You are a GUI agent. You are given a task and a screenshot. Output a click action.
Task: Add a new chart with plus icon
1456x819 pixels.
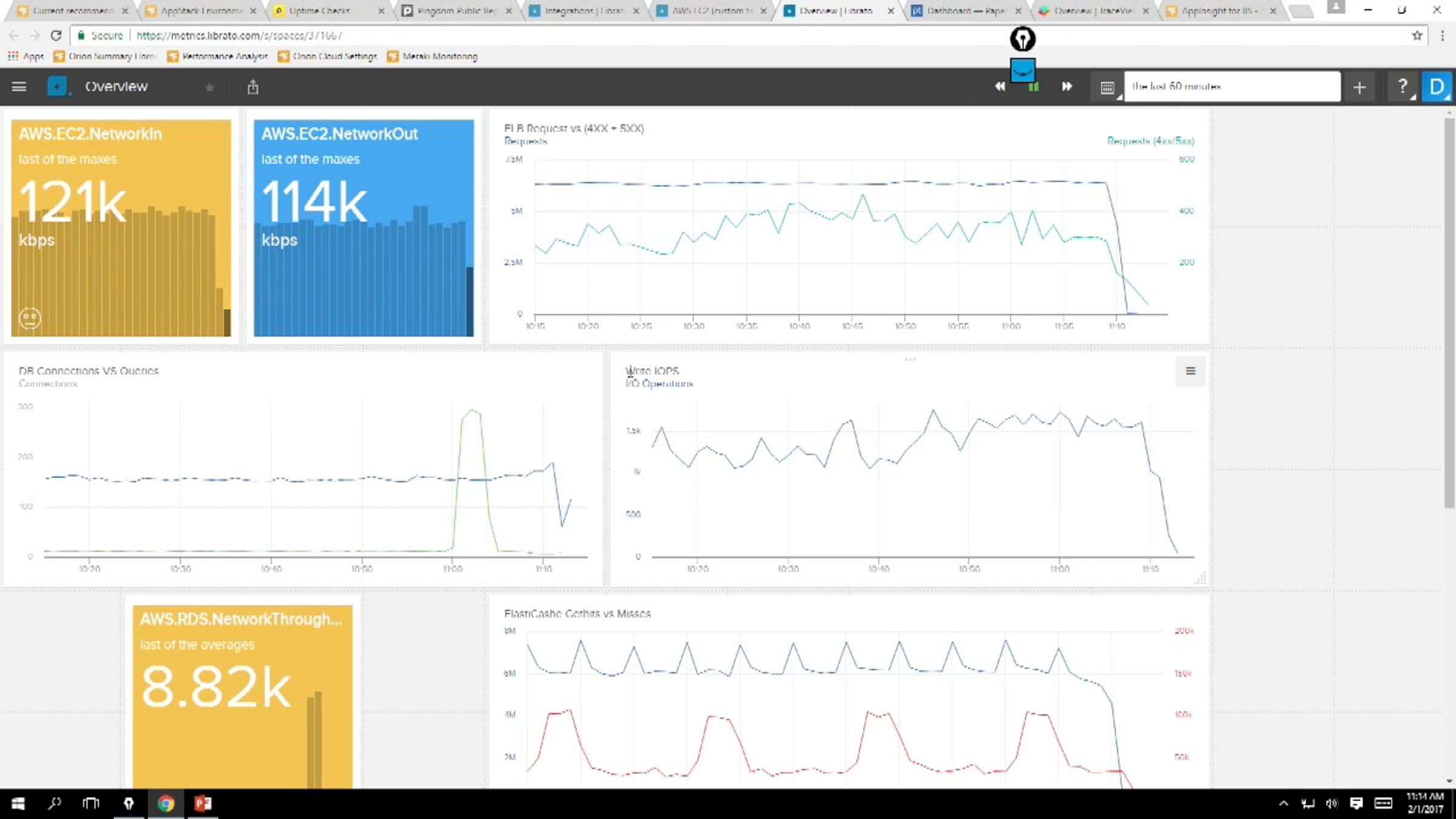coord(1360,87)
